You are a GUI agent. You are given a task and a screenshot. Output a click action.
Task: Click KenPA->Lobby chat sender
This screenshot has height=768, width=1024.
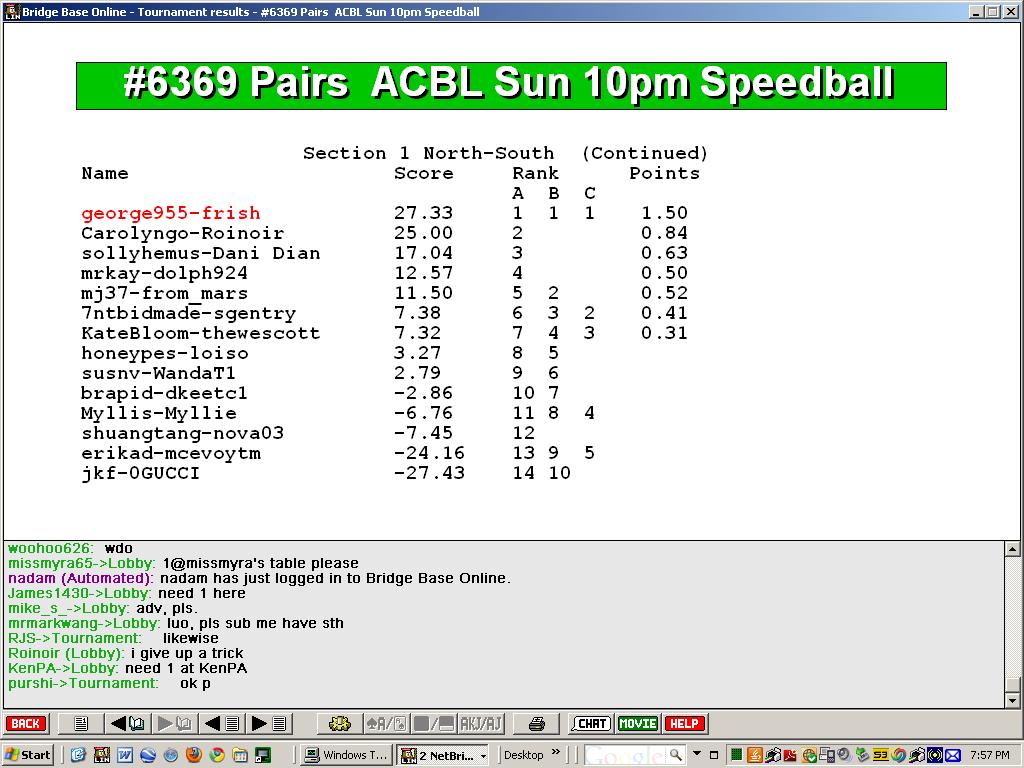click(63, 669)
